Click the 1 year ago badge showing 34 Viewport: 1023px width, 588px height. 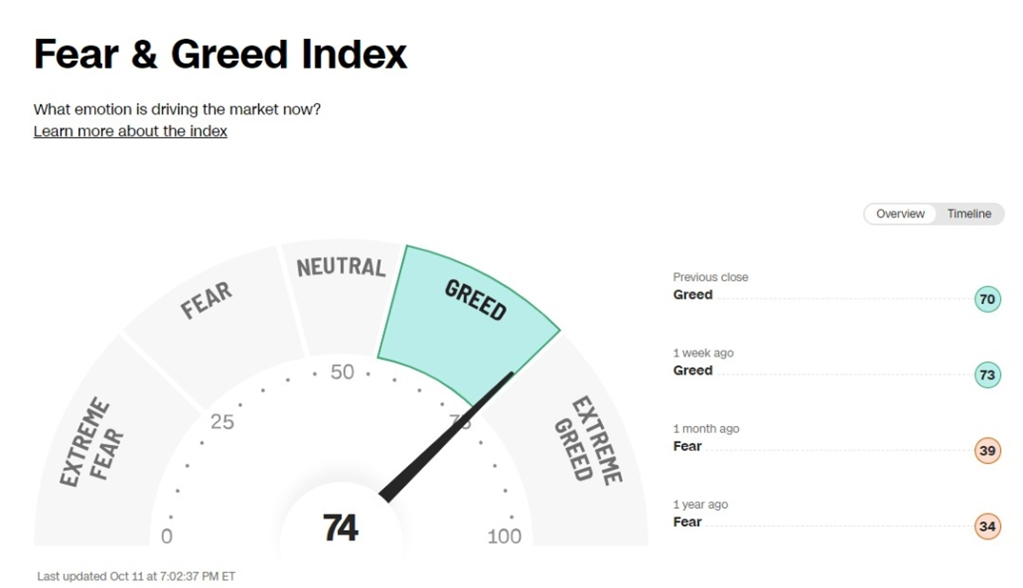987,526
